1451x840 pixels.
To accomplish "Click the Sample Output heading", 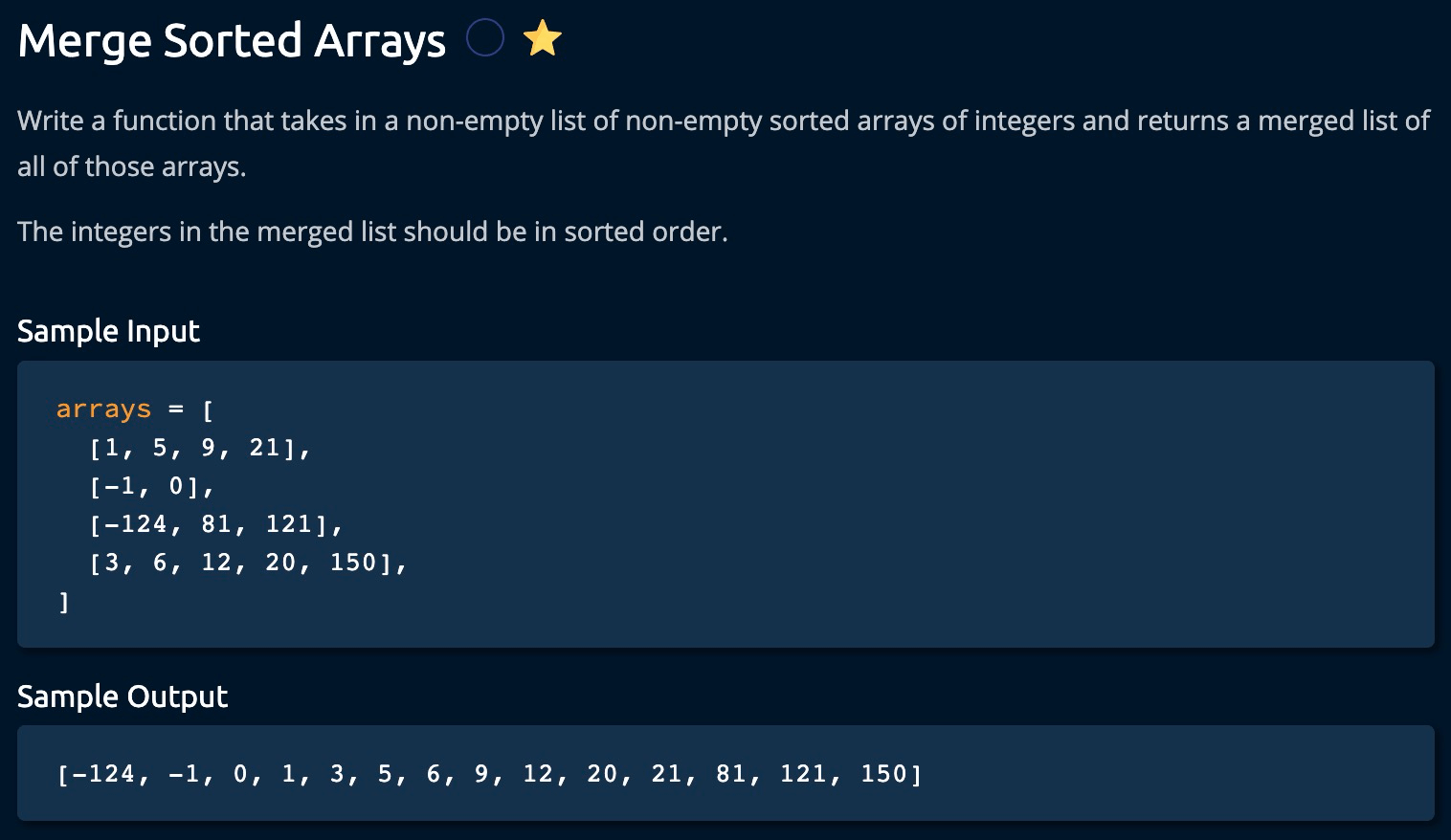I will (123, 696).
